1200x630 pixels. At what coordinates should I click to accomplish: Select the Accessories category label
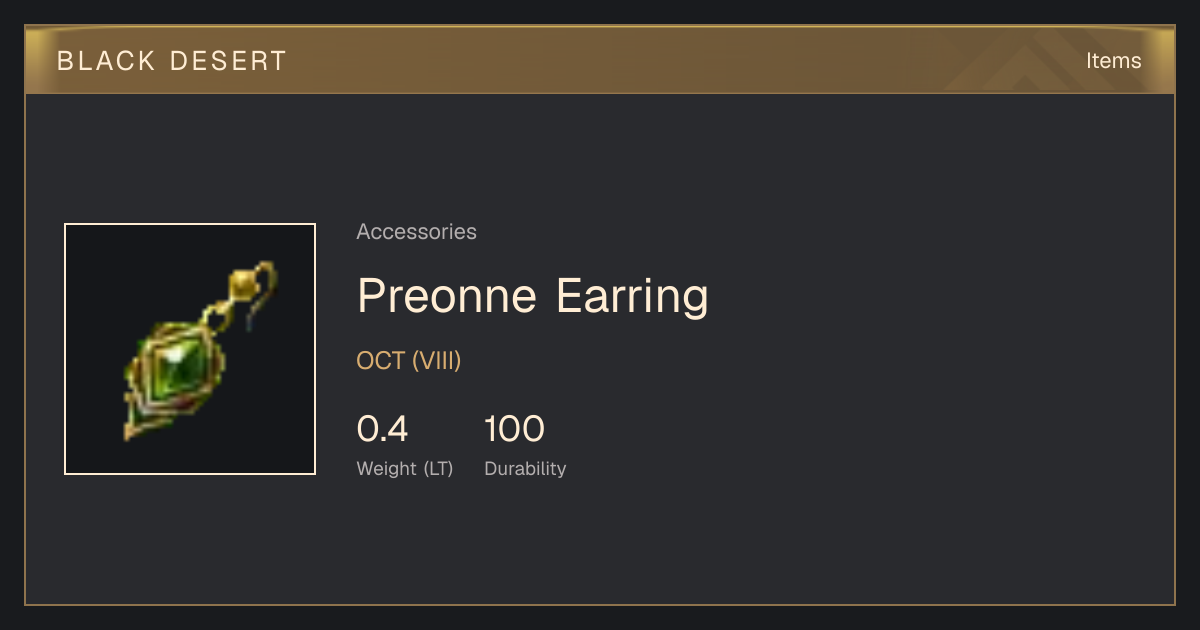[x=416, y=232]
